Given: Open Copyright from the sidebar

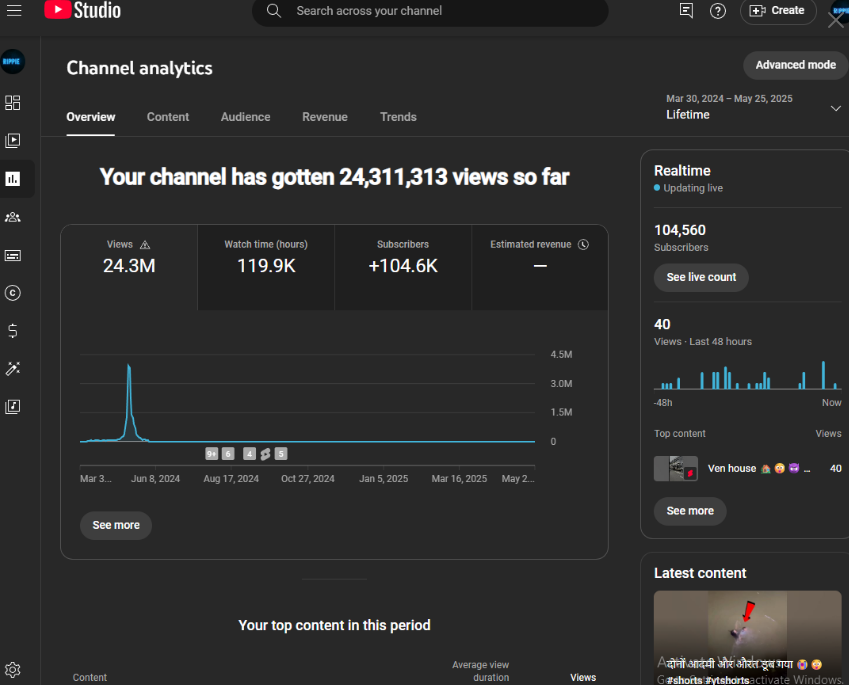Looking at the screenshot, I should point(12,293).
